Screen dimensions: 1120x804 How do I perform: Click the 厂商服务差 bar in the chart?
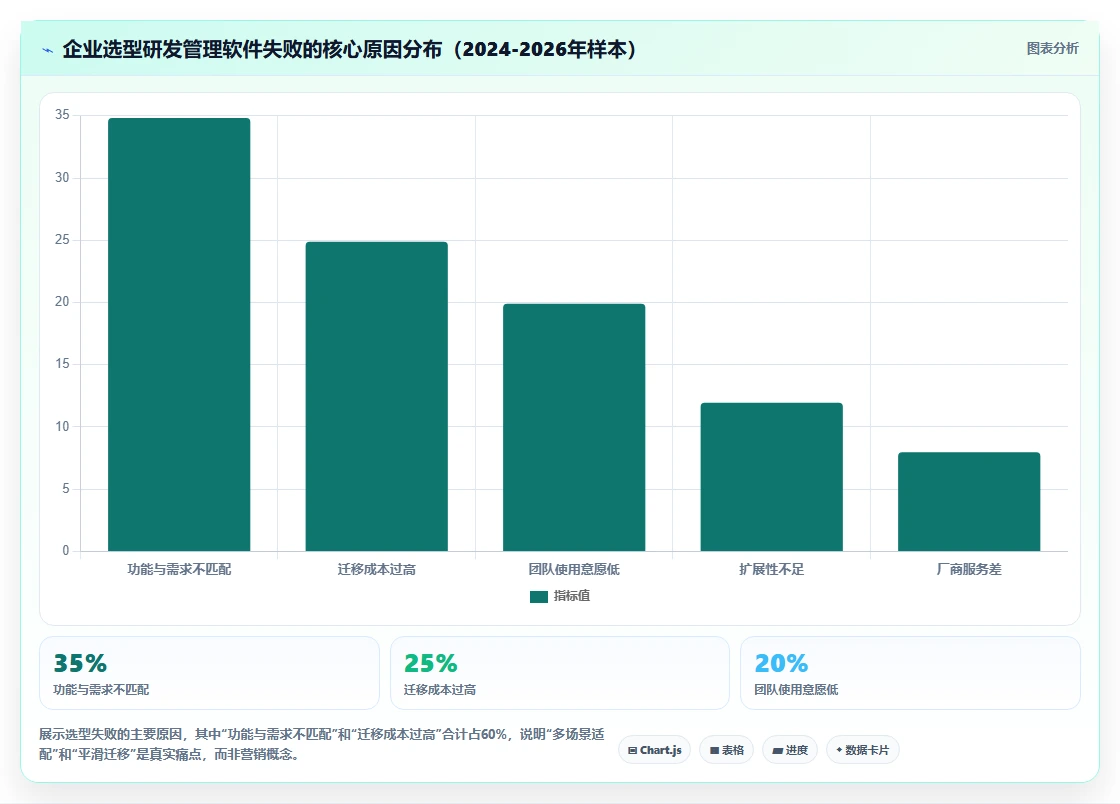pos(969,501)
